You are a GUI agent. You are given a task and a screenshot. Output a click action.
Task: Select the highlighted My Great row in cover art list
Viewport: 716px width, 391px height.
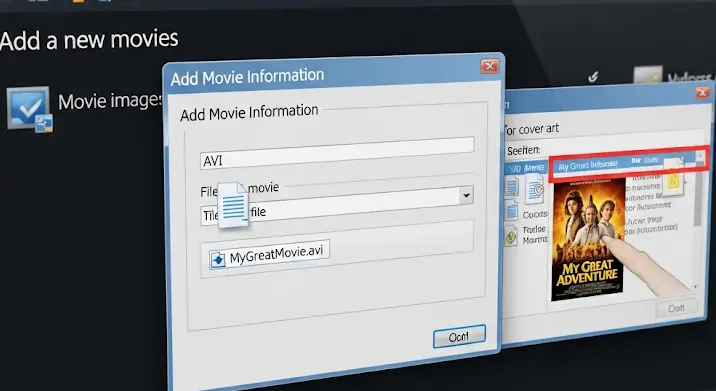pyautogui.click(x=628, y=163)
